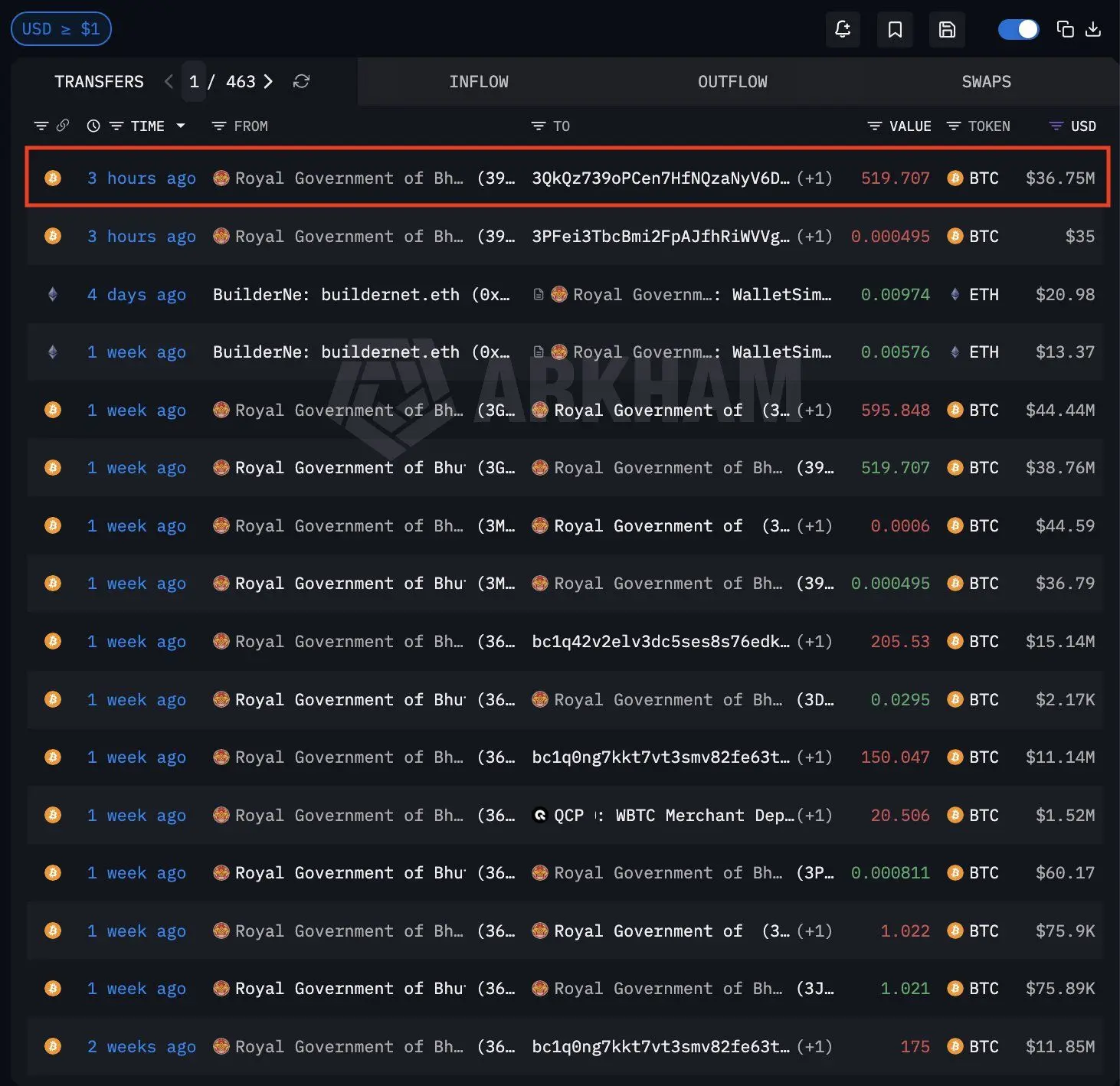Open the SWAPS tab

pyautogui.click(x=986, y=81)
